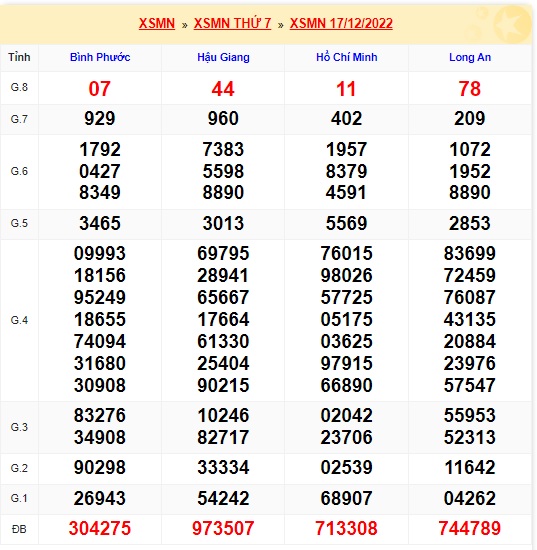Click G.7 number 960
Screen dimensions: 537x550
pos(223,119)
